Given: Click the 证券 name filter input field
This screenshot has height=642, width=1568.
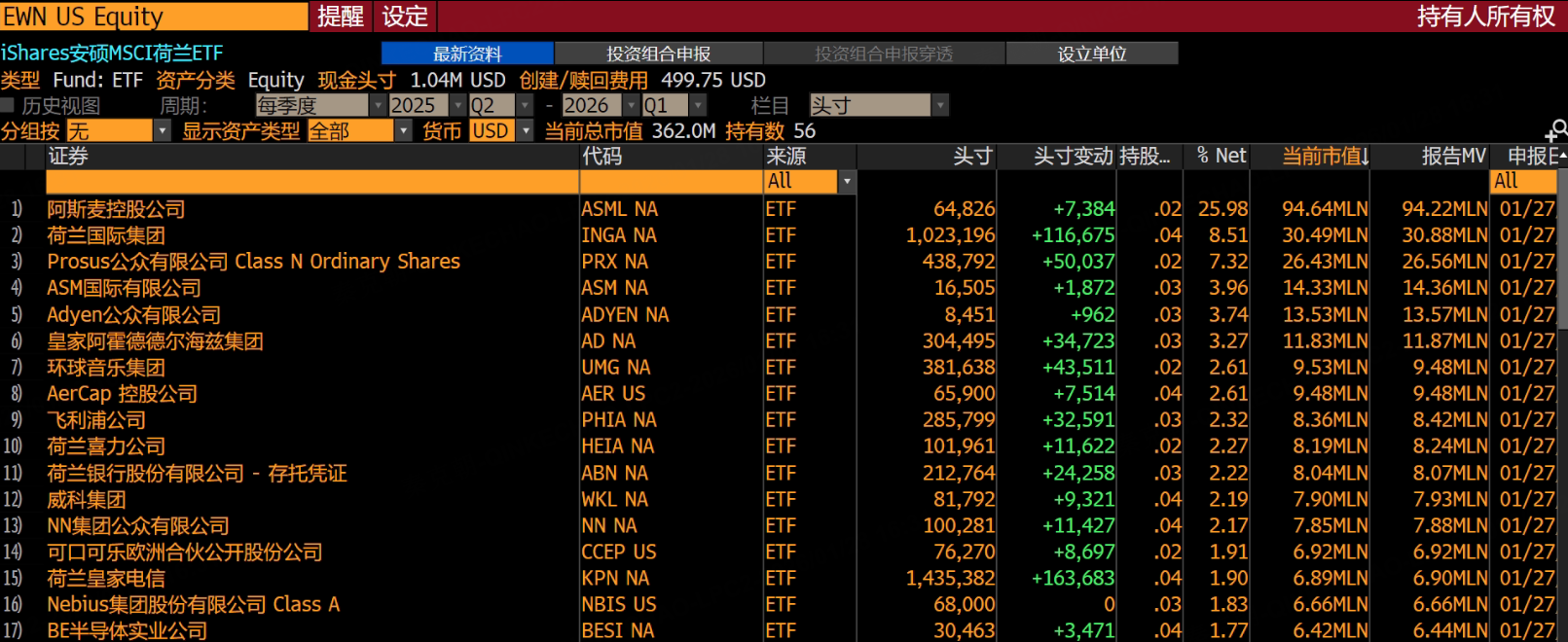Looking at the screenshot, I should coord(311,182).
